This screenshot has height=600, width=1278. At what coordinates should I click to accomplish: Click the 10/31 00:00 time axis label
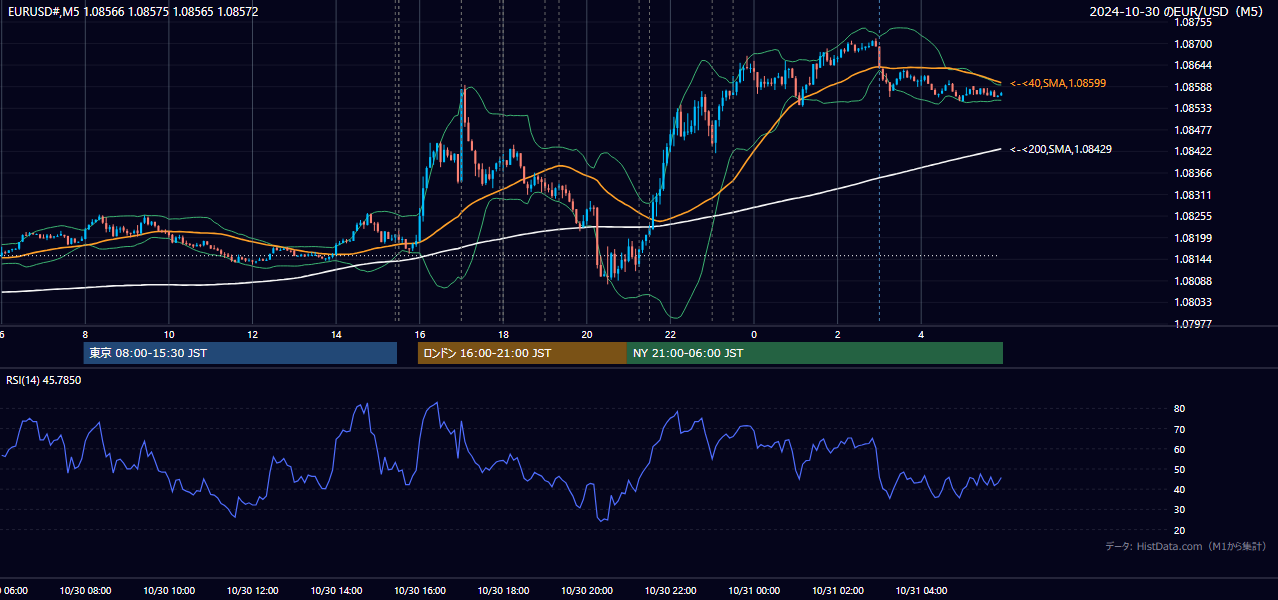(754, 591)
